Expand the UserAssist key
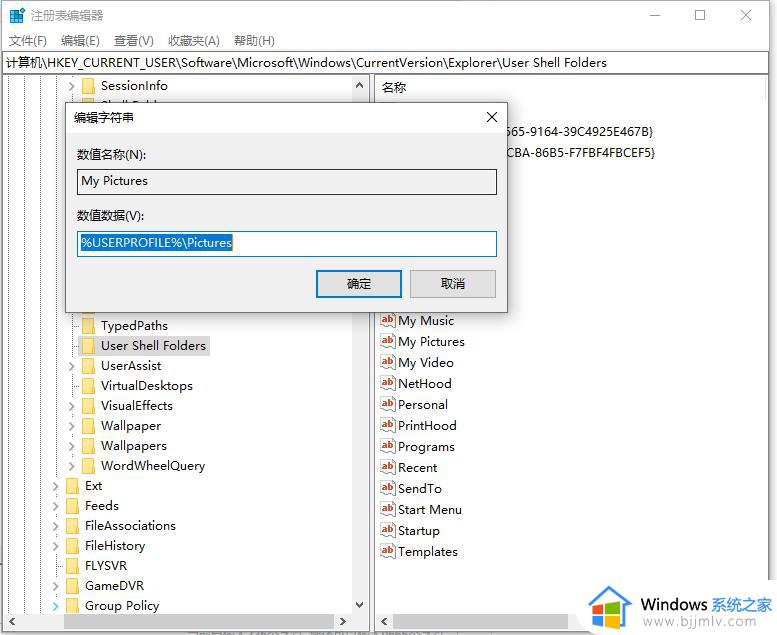Screen dimensions: 777x635 pos(71,366)
